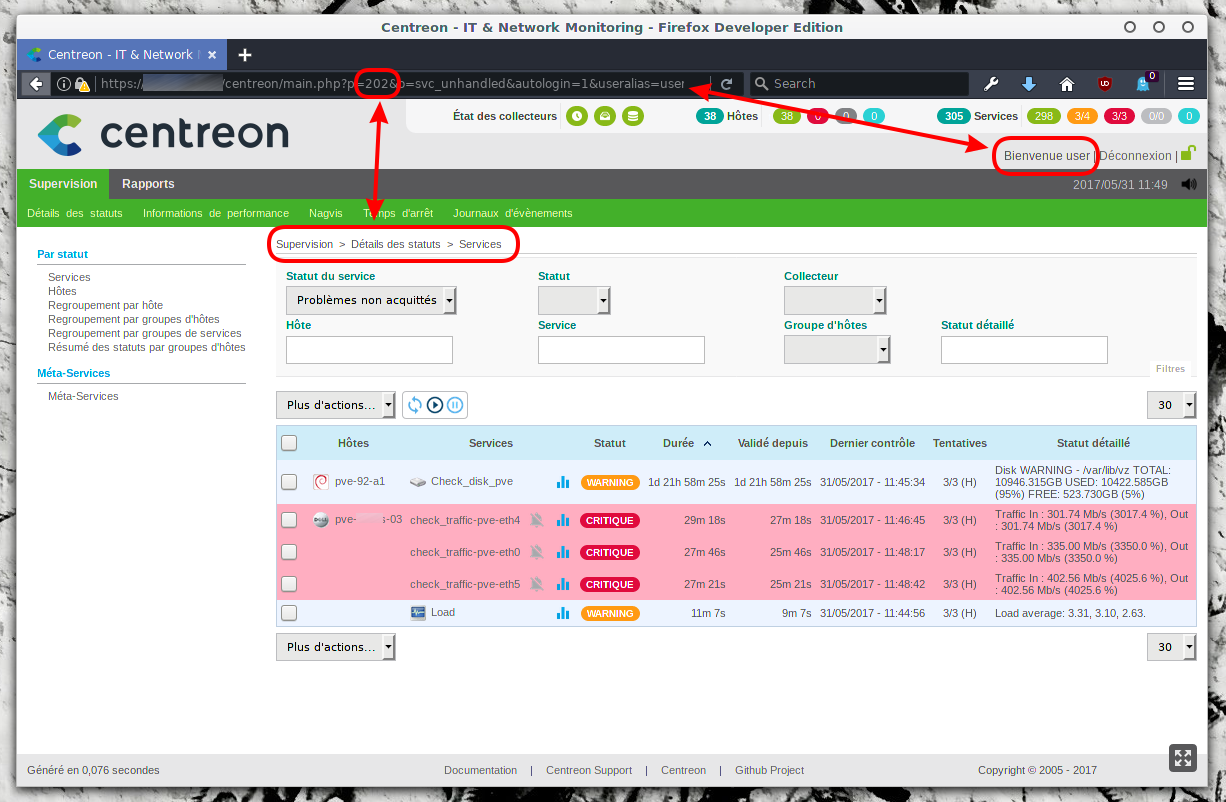The image size is (1226, 802).
Task: Click the speaker icon next to the date
Action: pyautogui.click(x=1188, y=184)
